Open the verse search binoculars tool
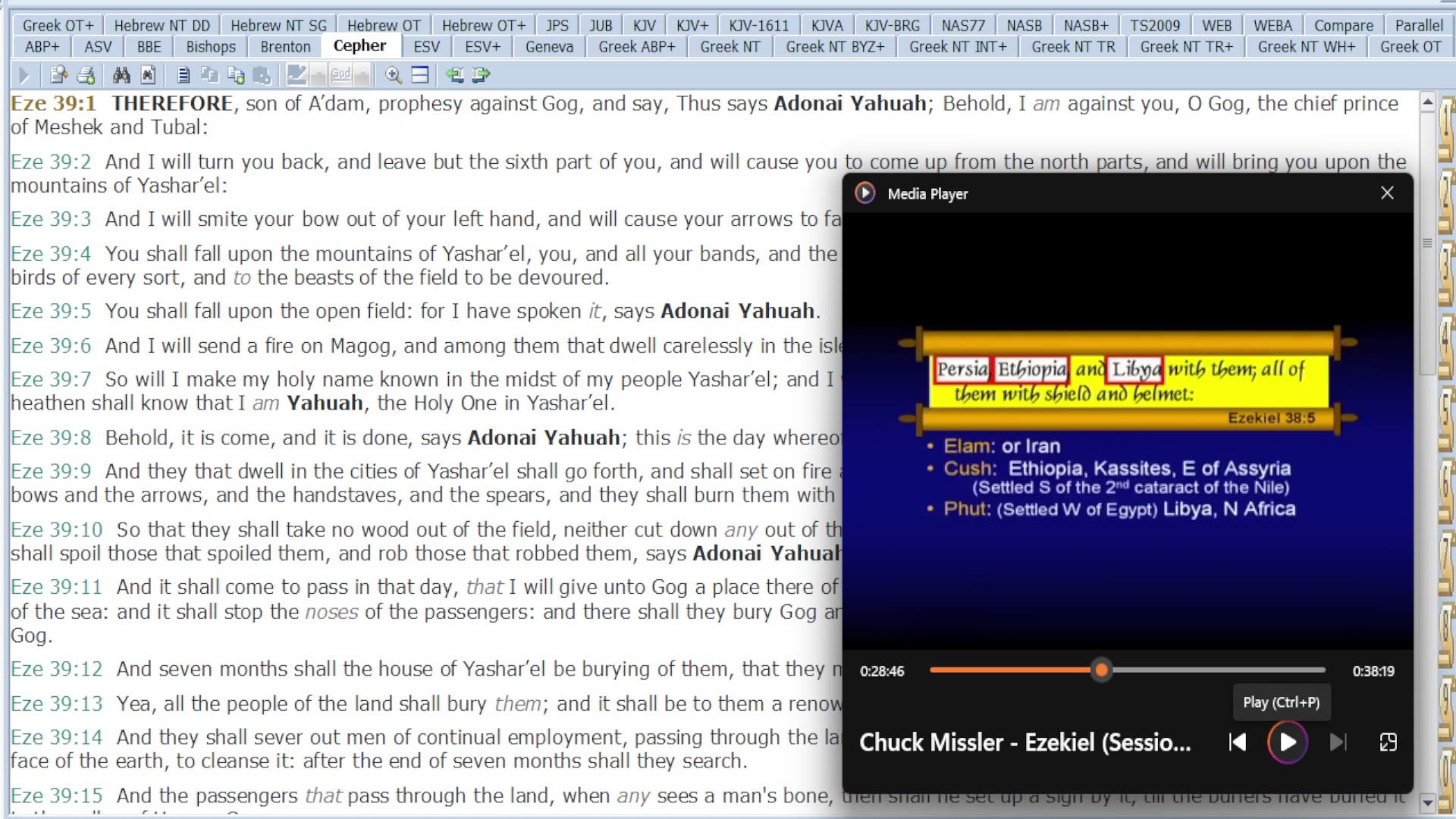The height and width of the screenshot is (819, 1456). click(x=121, y=74)
